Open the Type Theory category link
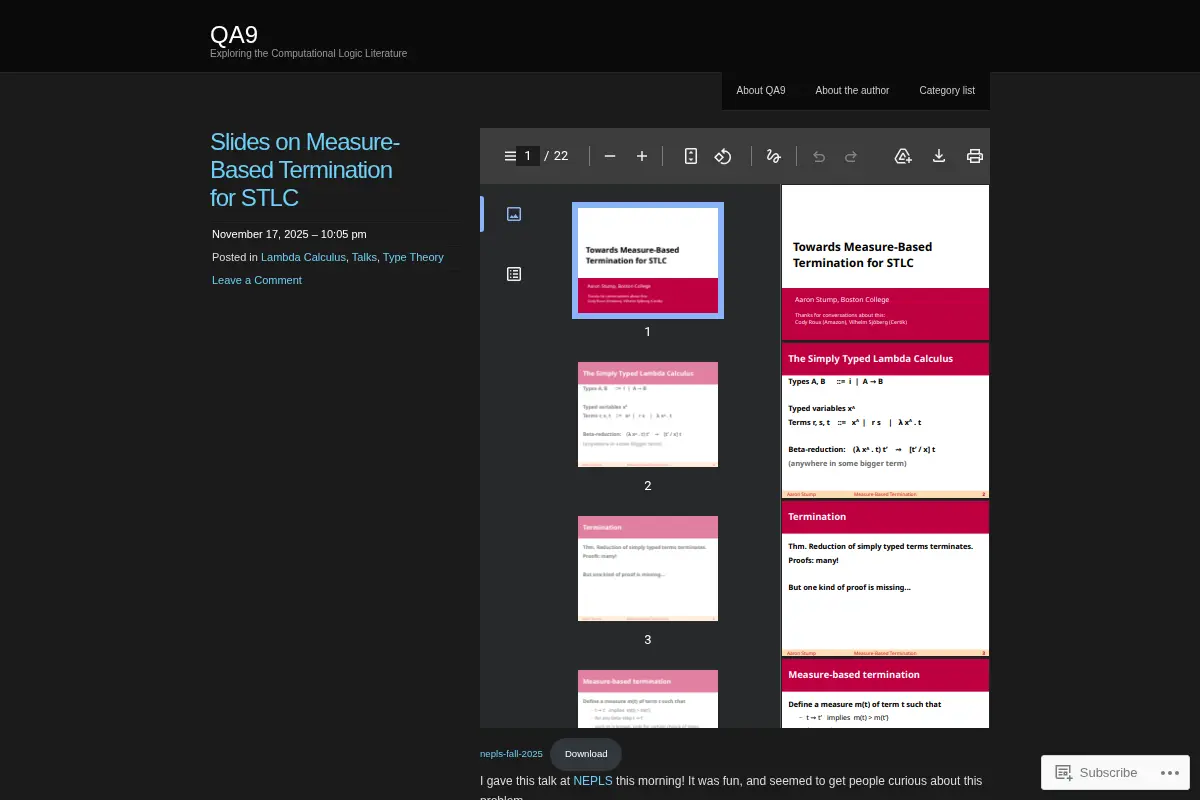 pos(413,257)
